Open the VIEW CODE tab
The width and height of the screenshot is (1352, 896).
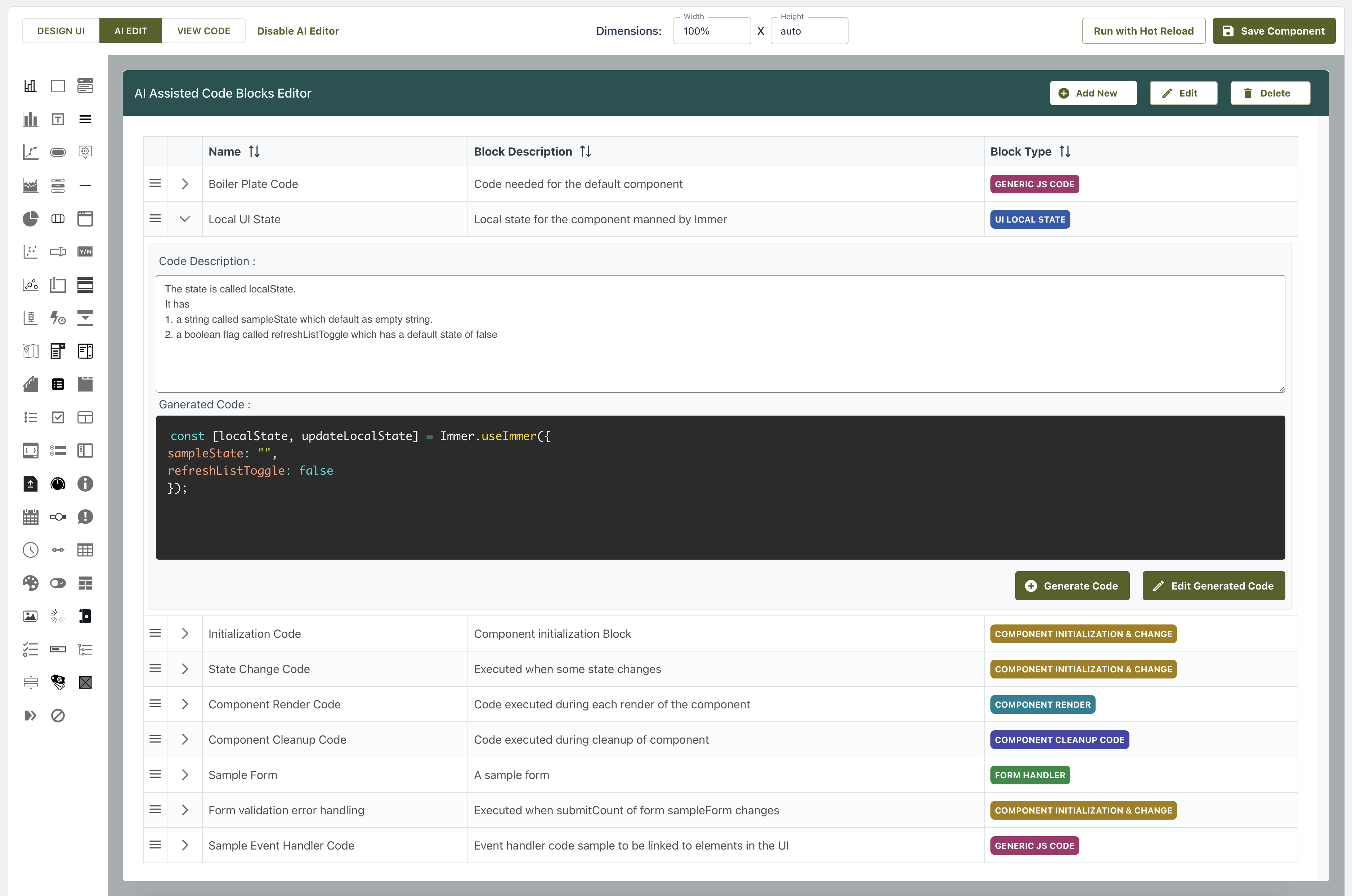coord(203,31)
